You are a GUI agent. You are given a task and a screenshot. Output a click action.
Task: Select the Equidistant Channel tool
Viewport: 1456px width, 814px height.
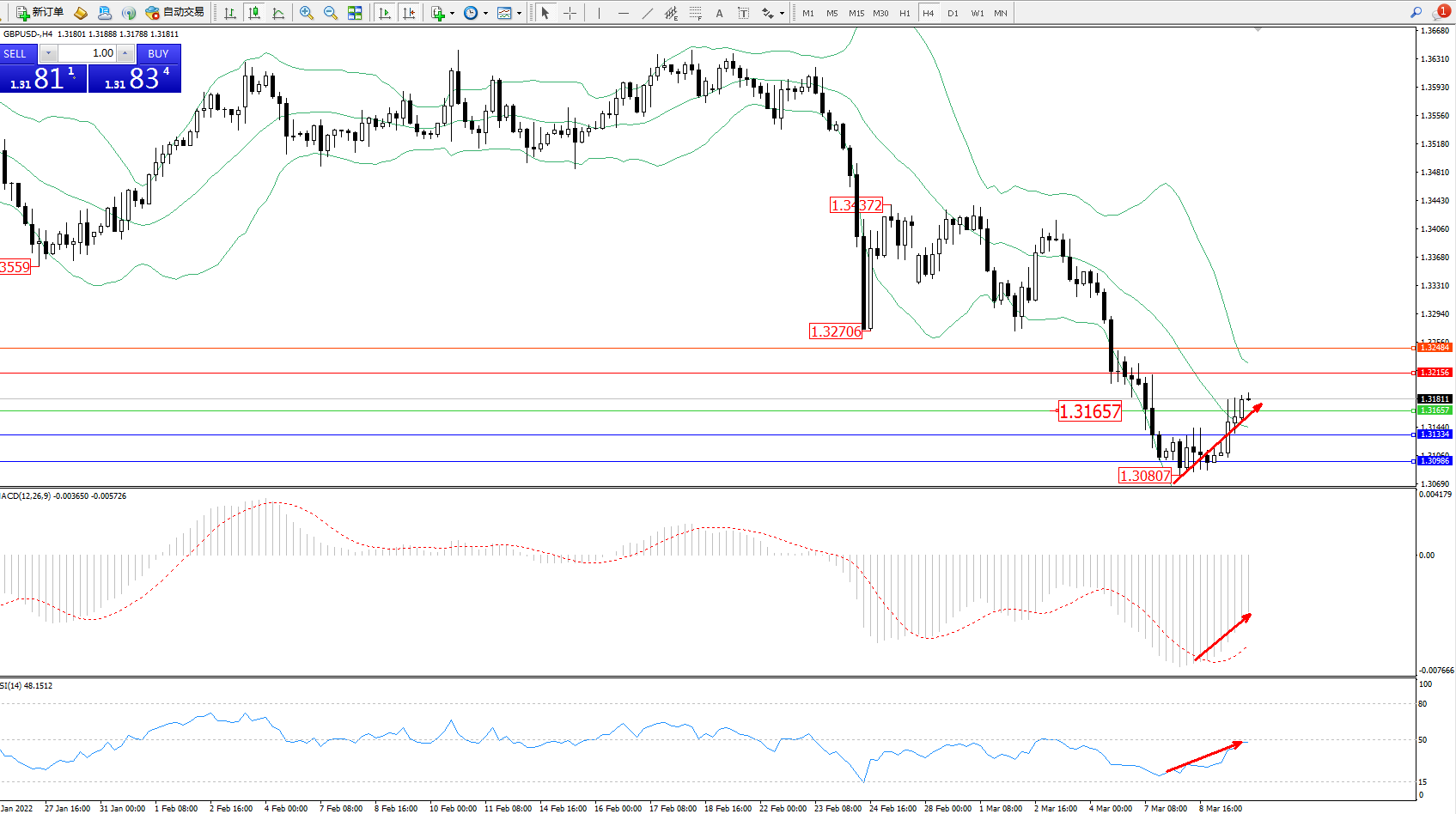pyautogui.click(x=672, y=13)
